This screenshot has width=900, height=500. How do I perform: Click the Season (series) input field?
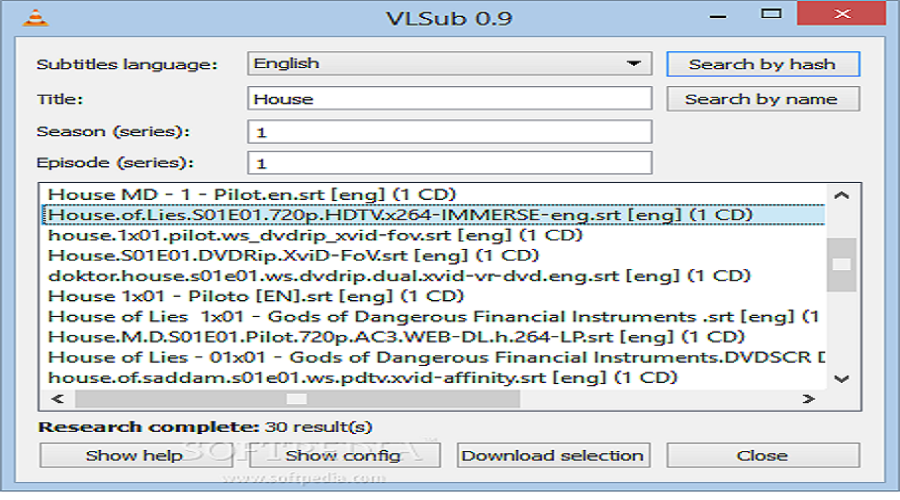click(x=449, y=131)
